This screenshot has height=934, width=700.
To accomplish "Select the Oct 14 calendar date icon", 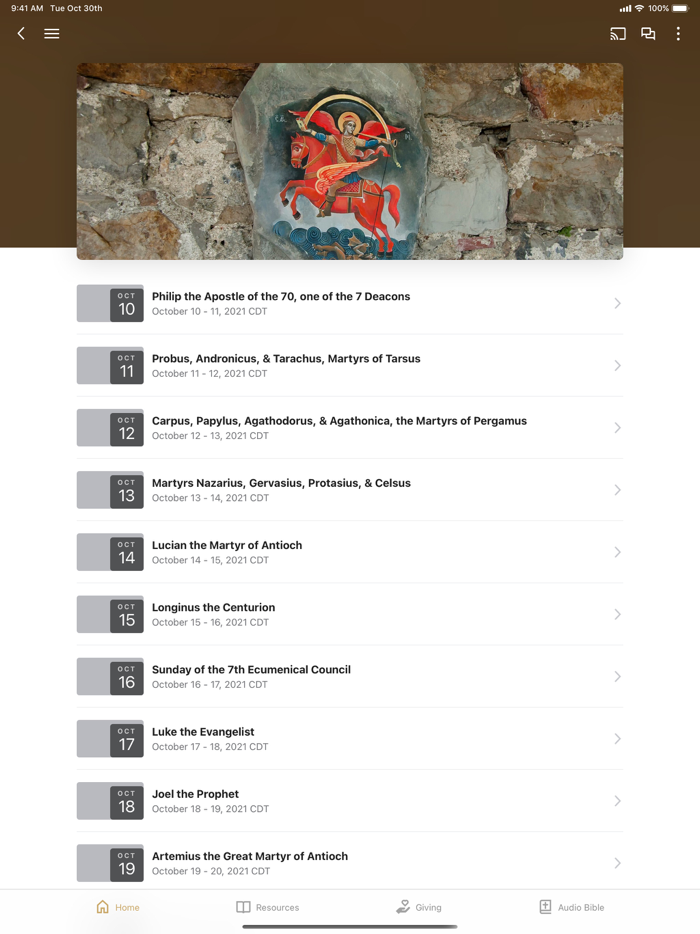I will click(x=126, y=553).
